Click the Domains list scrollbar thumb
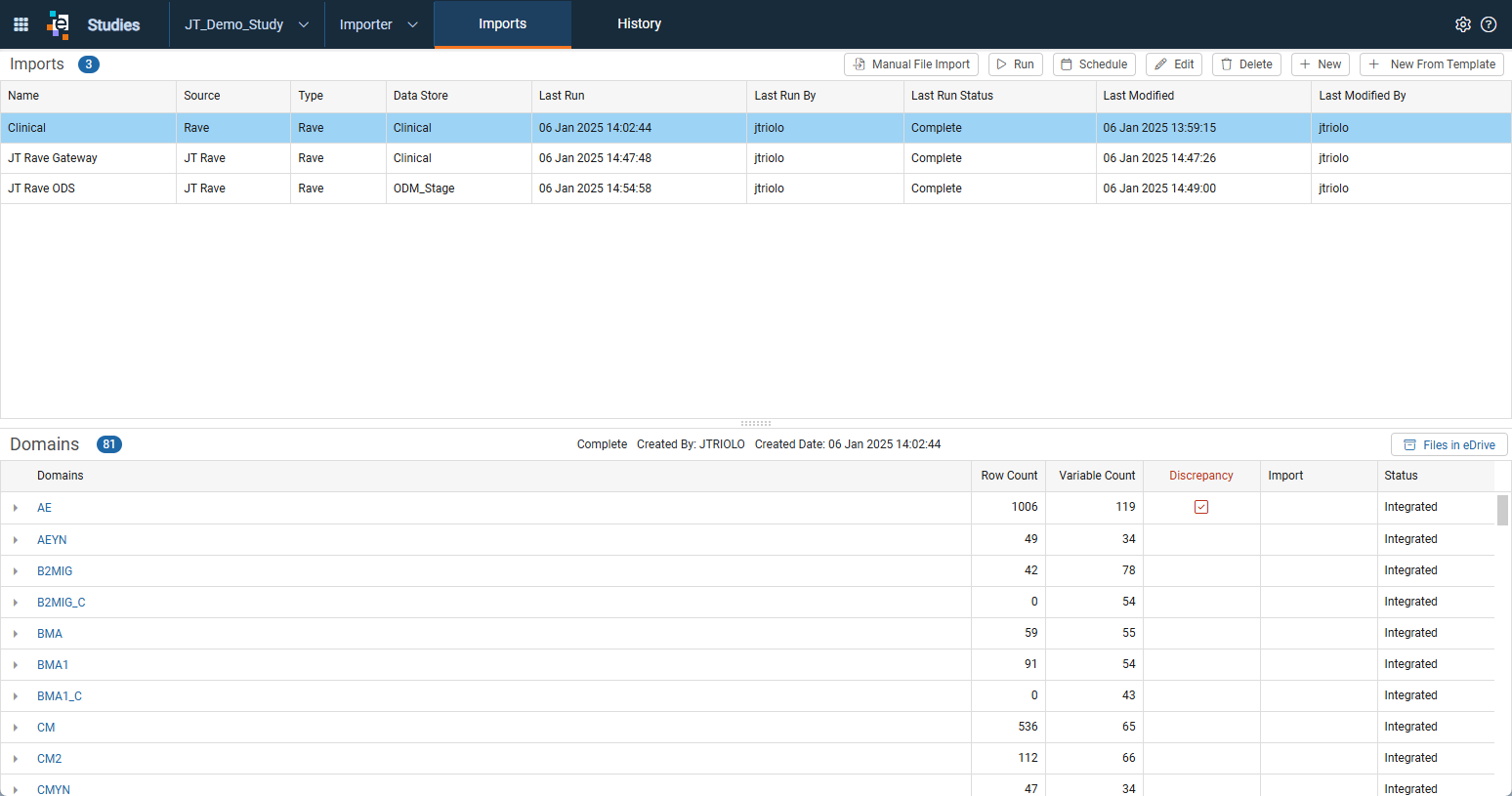Screen dimensions: 1512x796 click(1502, 510)
